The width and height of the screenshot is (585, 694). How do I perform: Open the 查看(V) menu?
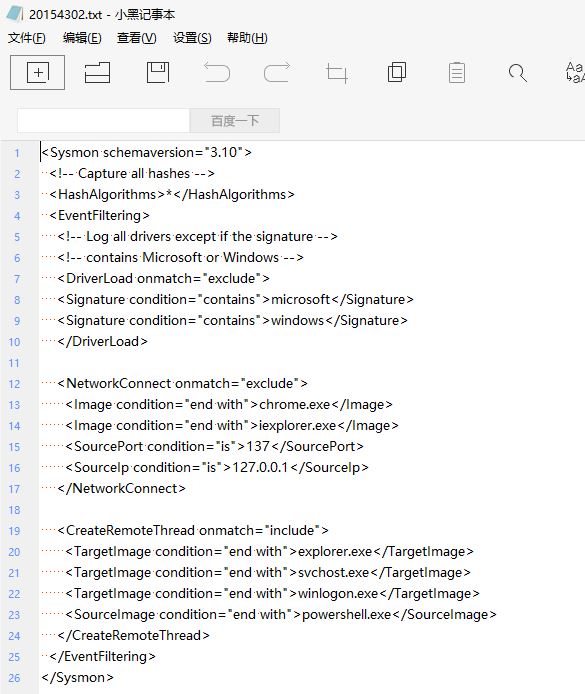click(x=137, y=38)
